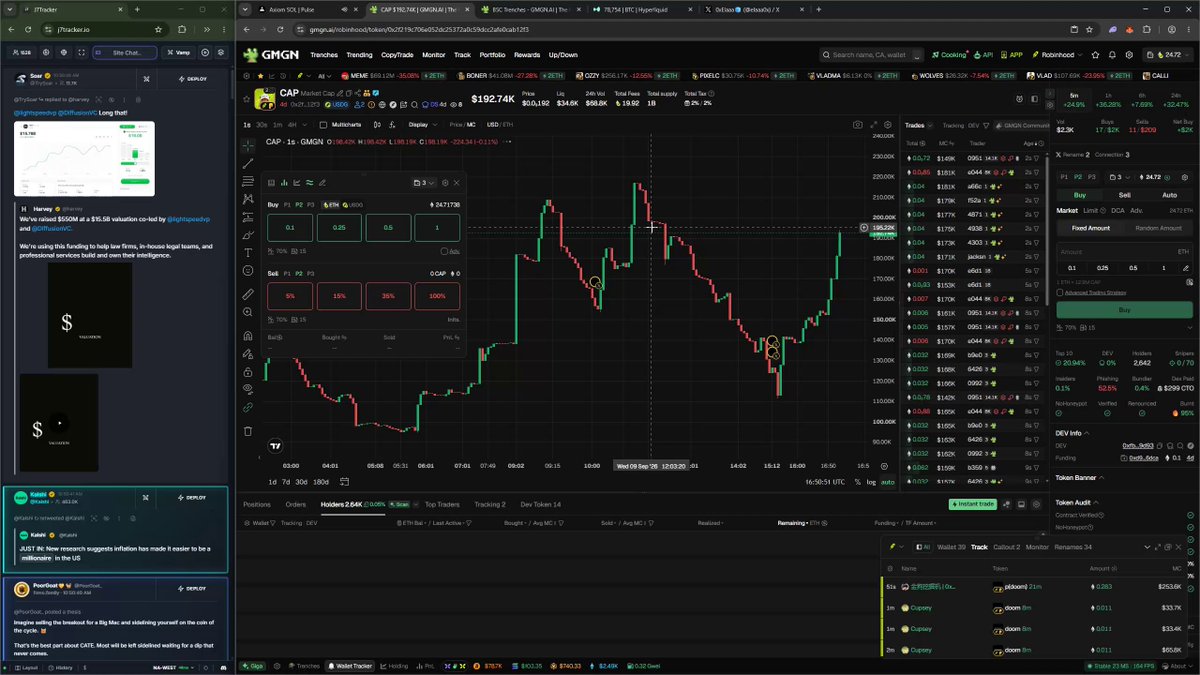
Task: Click the pencil icon to edit amount presets
Action: click(x=1186, y=268)
